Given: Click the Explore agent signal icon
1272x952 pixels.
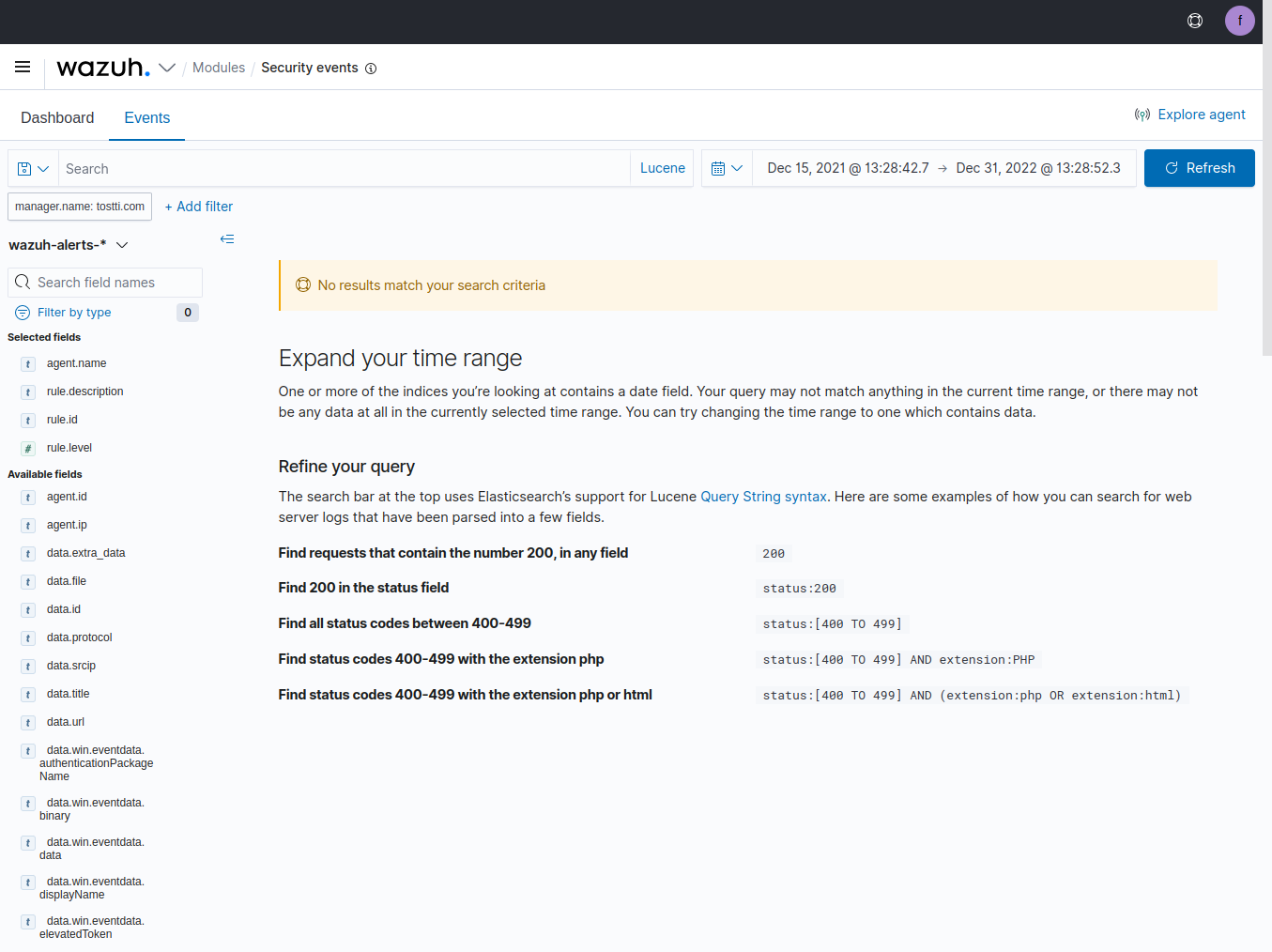Looking at the screenshot, I should (x=1142, y=114).
